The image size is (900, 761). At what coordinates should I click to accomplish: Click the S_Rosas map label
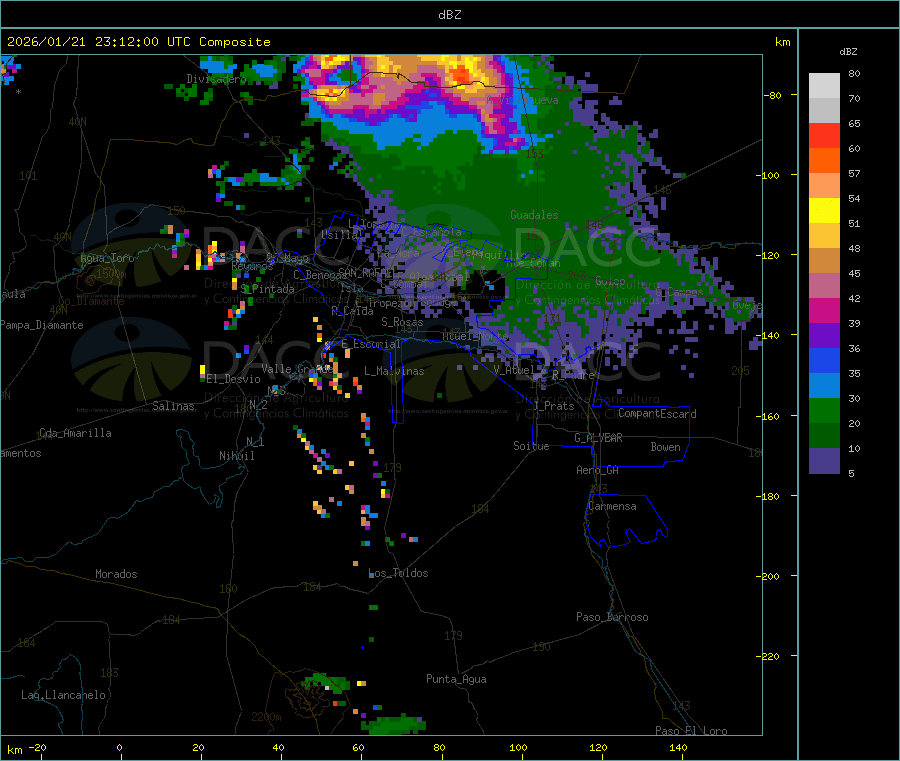[402, 322]
